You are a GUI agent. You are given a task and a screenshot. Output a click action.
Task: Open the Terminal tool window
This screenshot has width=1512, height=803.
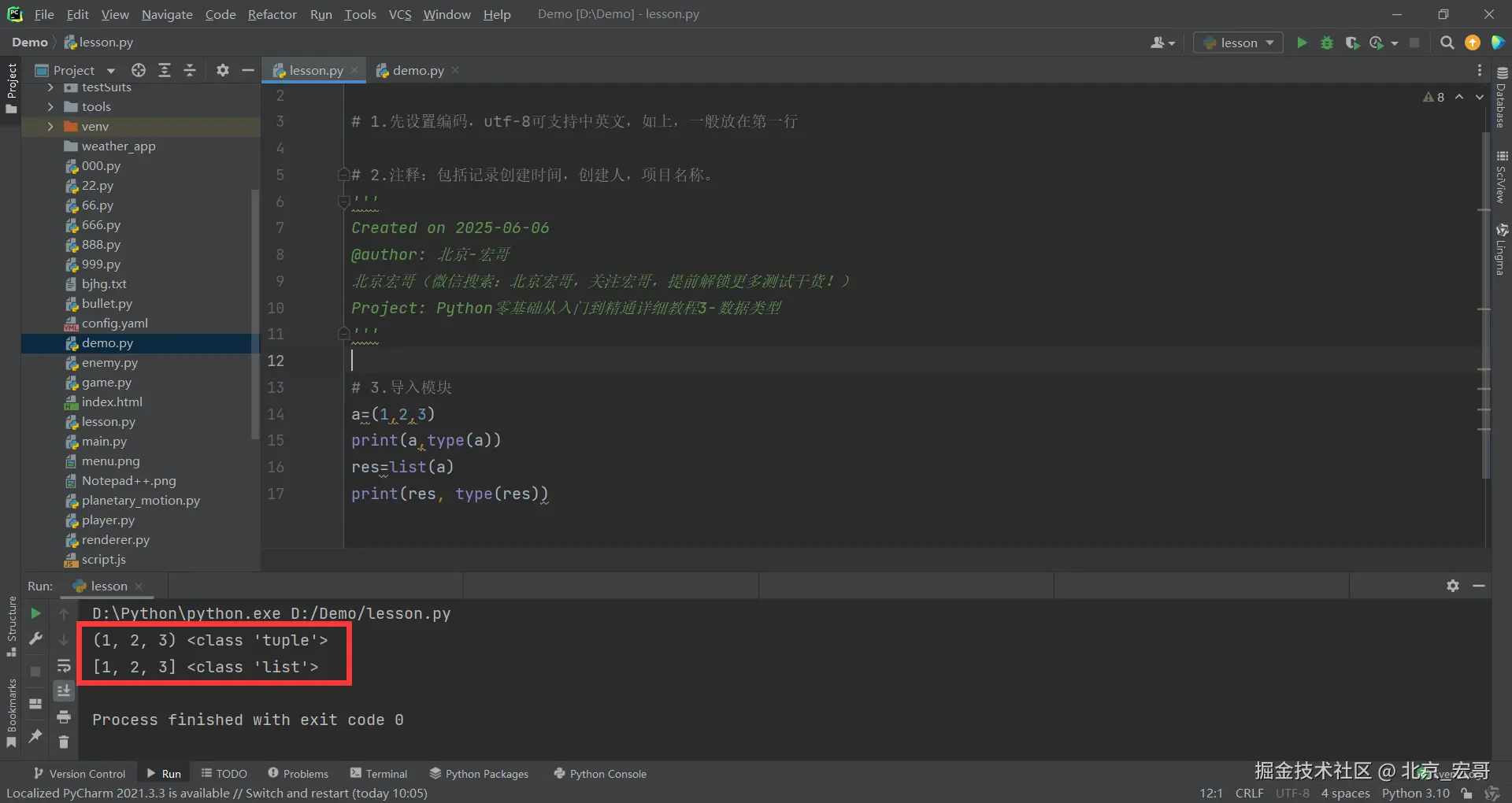click(379, 774)
